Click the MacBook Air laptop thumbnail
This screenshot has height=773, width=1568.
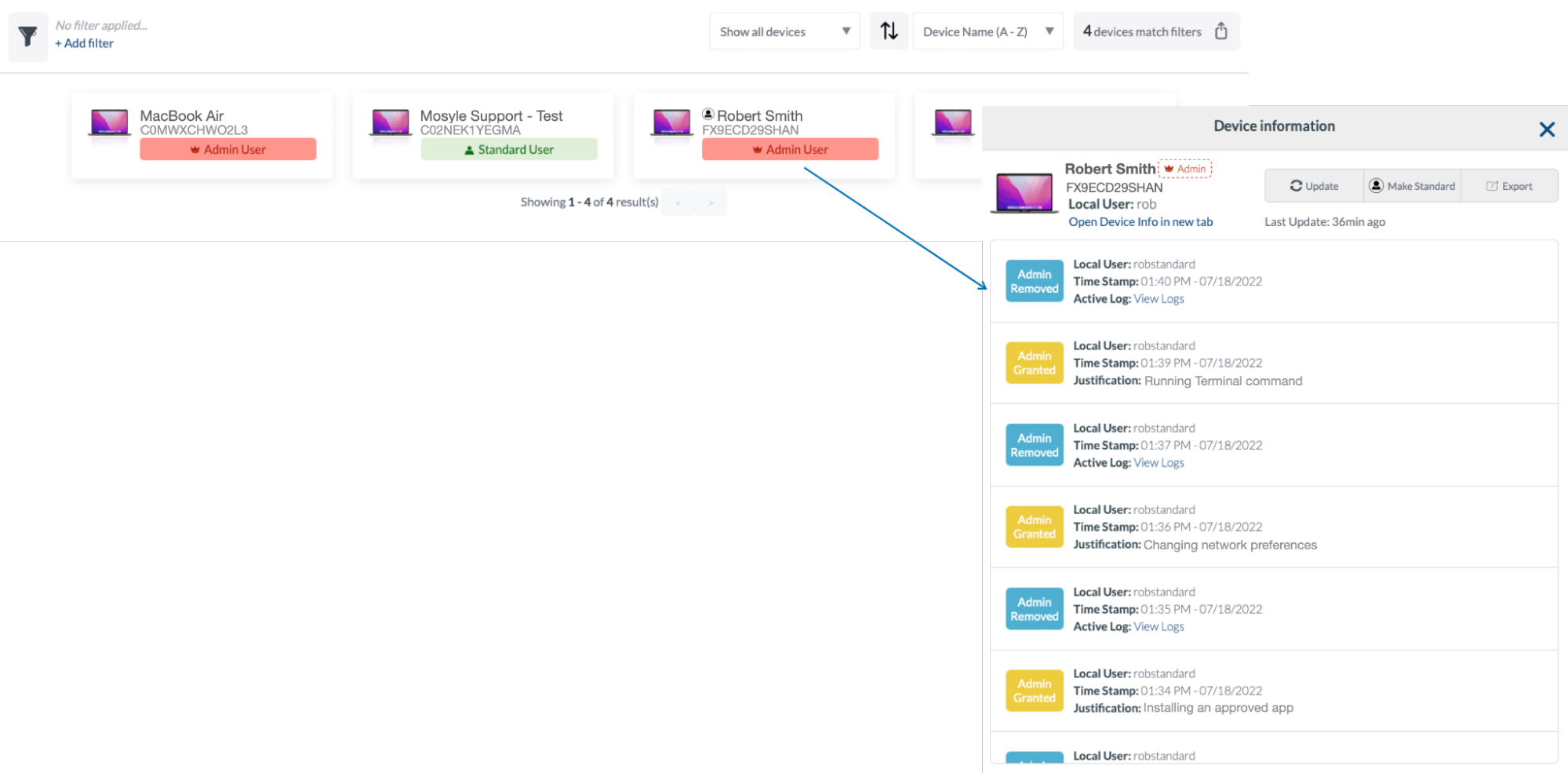click(110, 124)
